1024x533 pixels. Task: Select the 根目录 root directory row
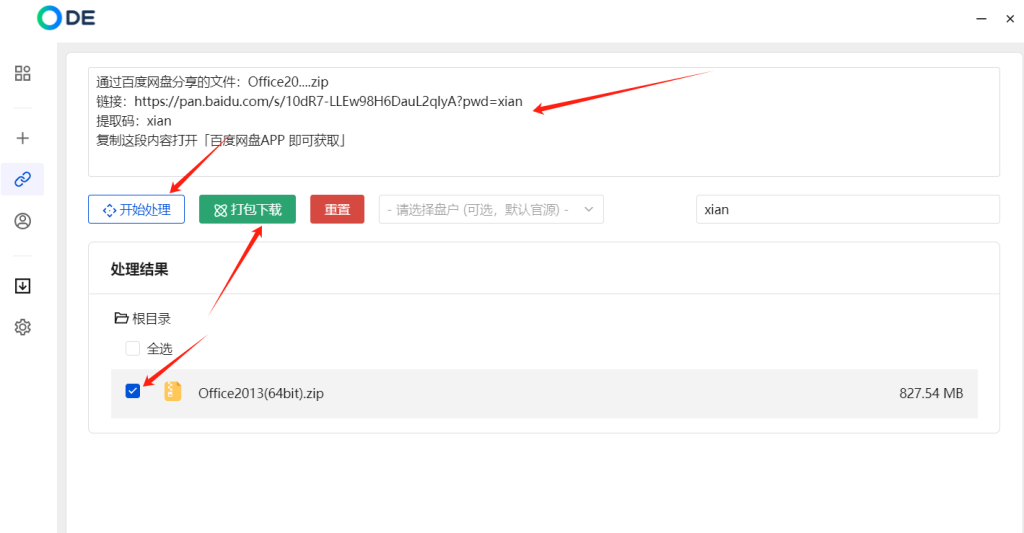pyautogui.click(x=142, y=318)
